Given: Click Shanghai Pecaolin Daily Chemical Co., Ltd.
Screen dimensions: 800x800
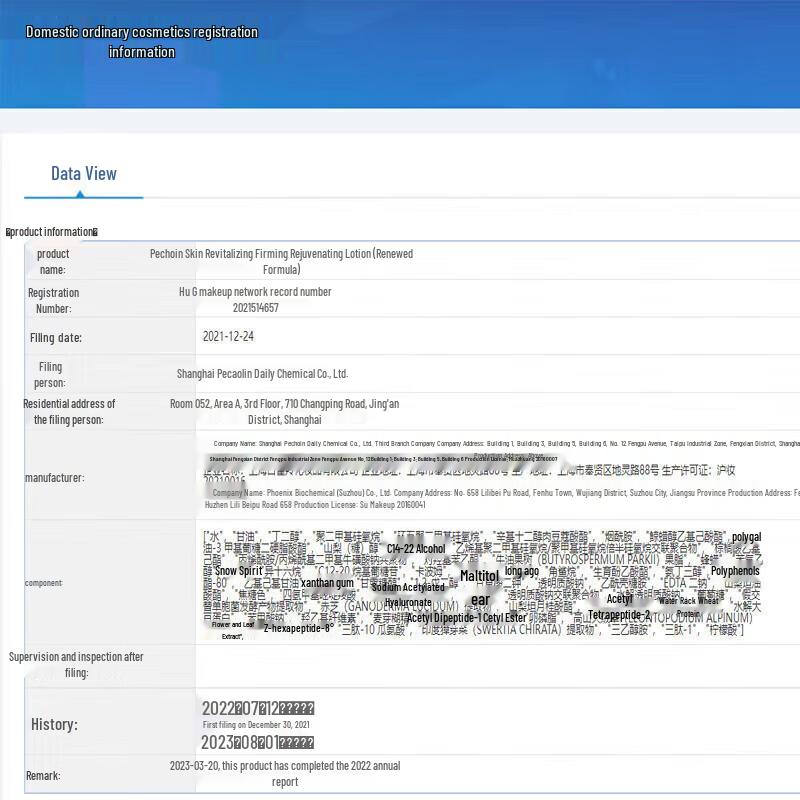Looking at the screenshot, I should pyautogui.click(x=262, y=374).
